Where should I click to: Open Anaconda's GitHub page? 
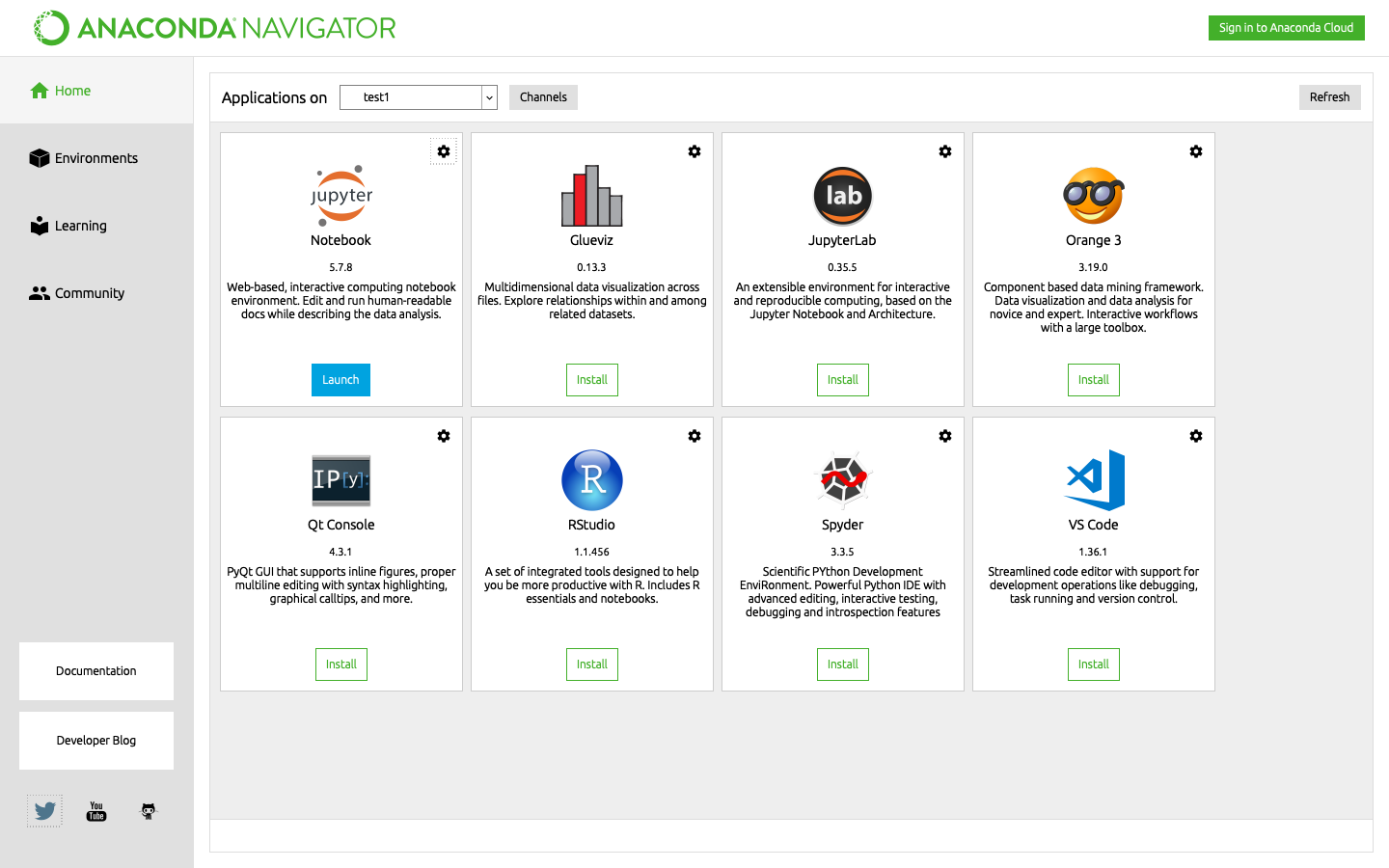pyautogui.click(x=149, y=811)
